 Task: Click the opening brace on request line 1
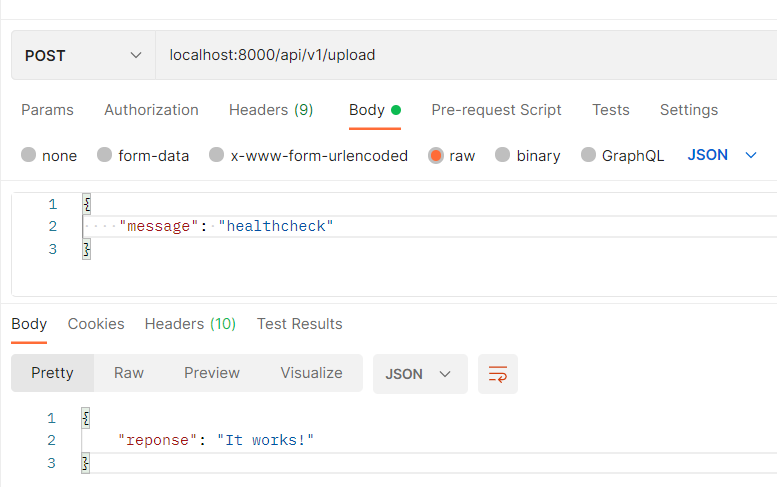[x=87, y=204]
